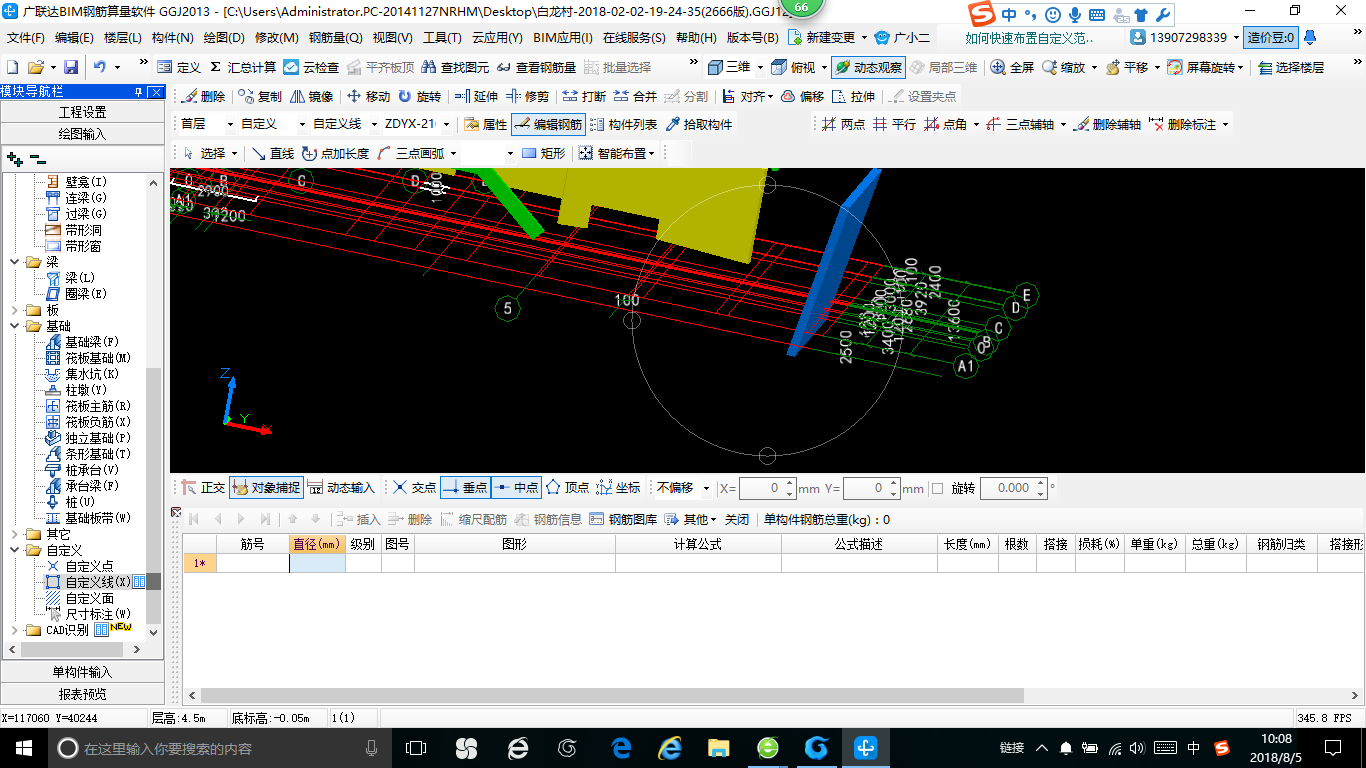Viewport: 1366px width, 768px height.
Task: Go to 单构件输入 single component input
Action: click(82, 672)
